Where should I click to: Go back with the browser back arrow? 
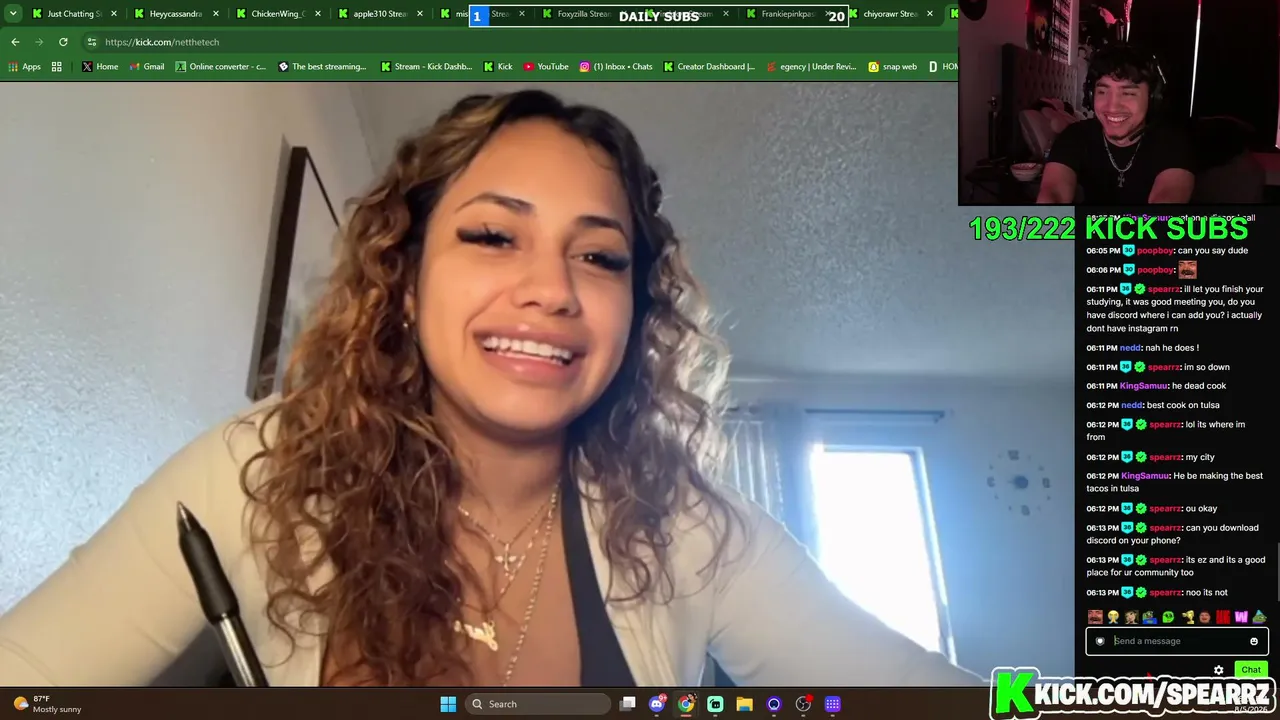(x=15, y=42)
